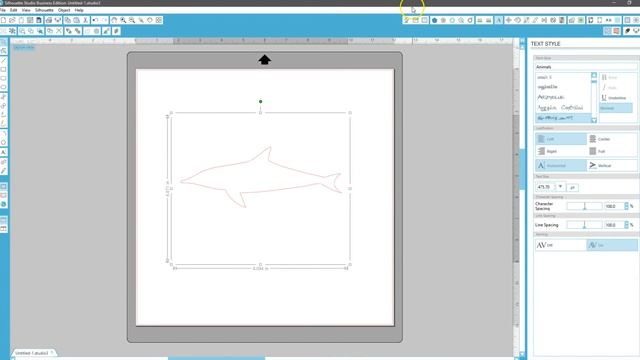The width and height of the screenshot is (640, 360).
Task: Click the pt unit button
Action: pyautogui.click(x=572, y=187)
